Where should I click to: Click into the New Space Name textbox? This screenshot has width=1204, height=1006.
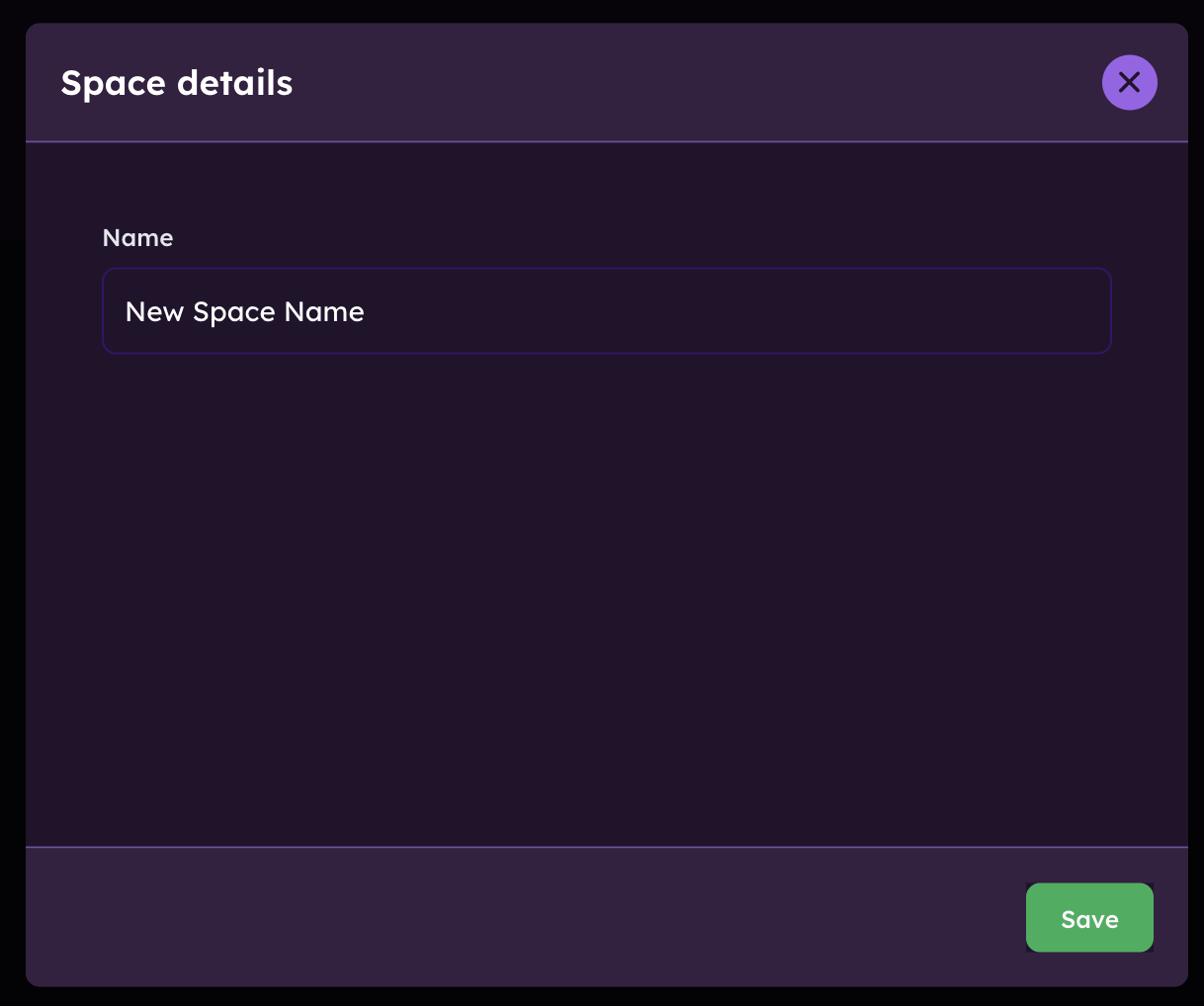606,311
